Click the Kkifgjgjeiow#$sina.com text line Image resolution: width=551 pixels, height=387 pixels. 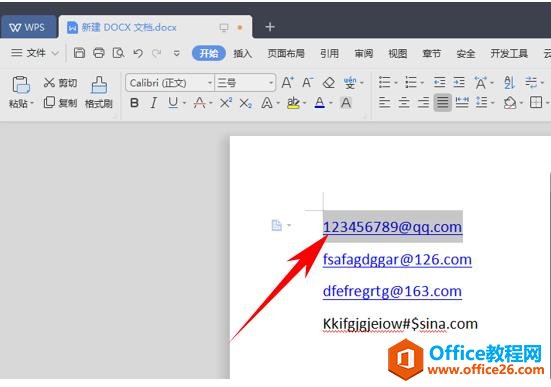pos(400,324)
